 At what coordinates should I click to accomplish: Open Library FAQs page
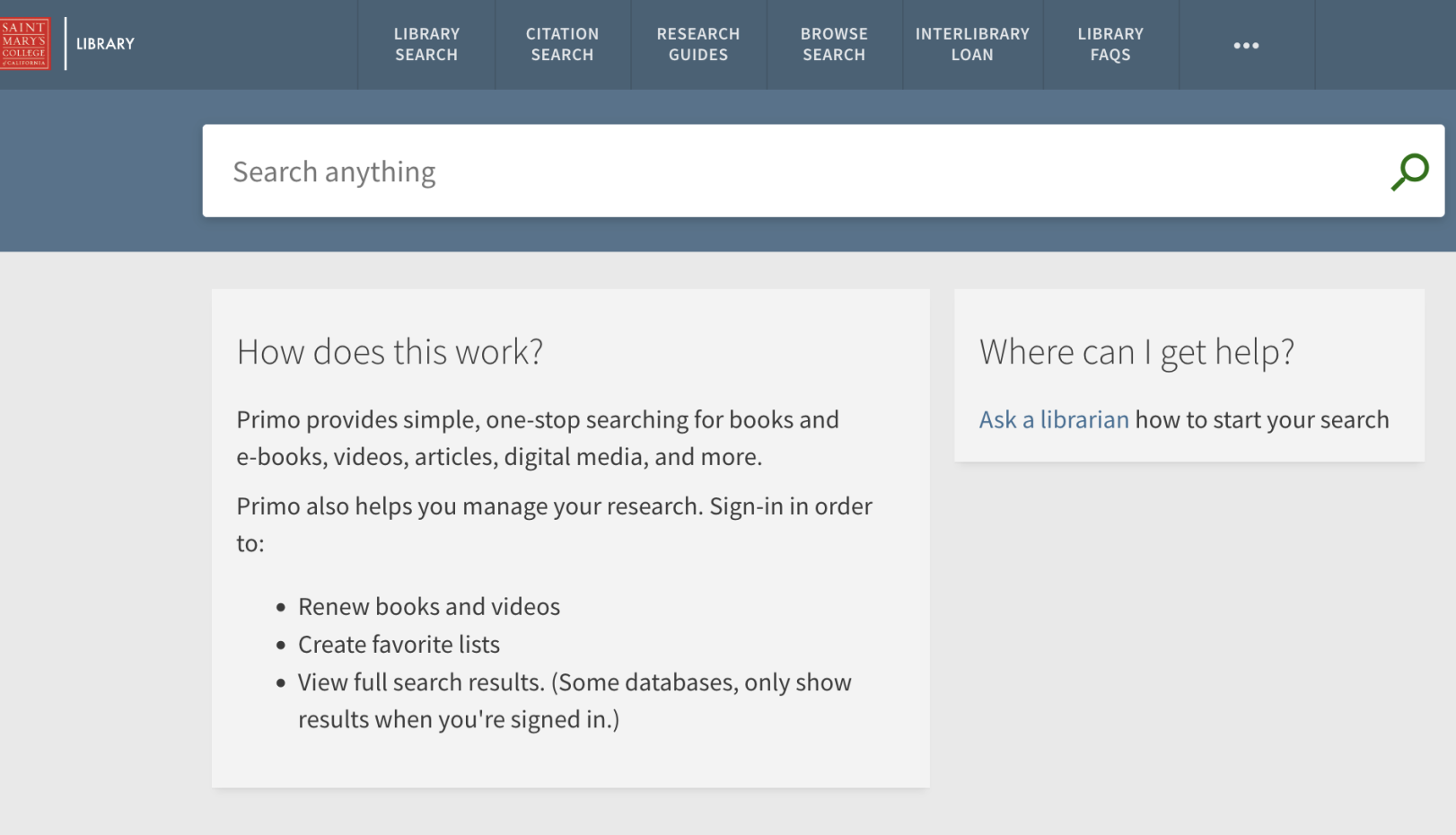point(1110,44)
